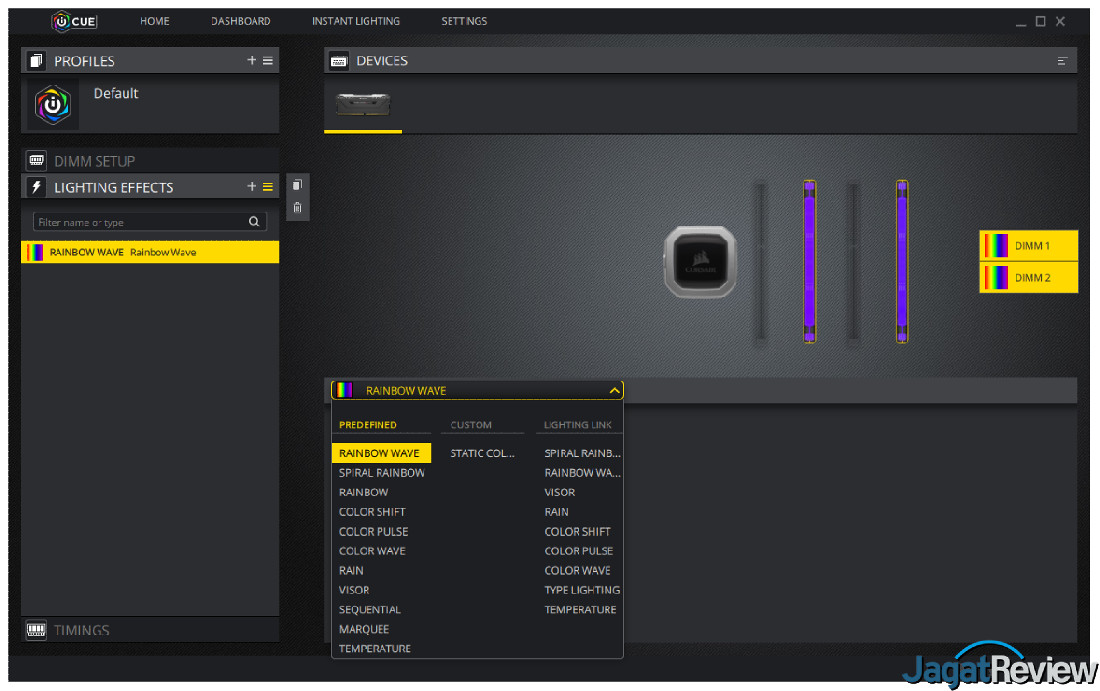
Task: Click the trash delete icon
Action: click(297, 207)
